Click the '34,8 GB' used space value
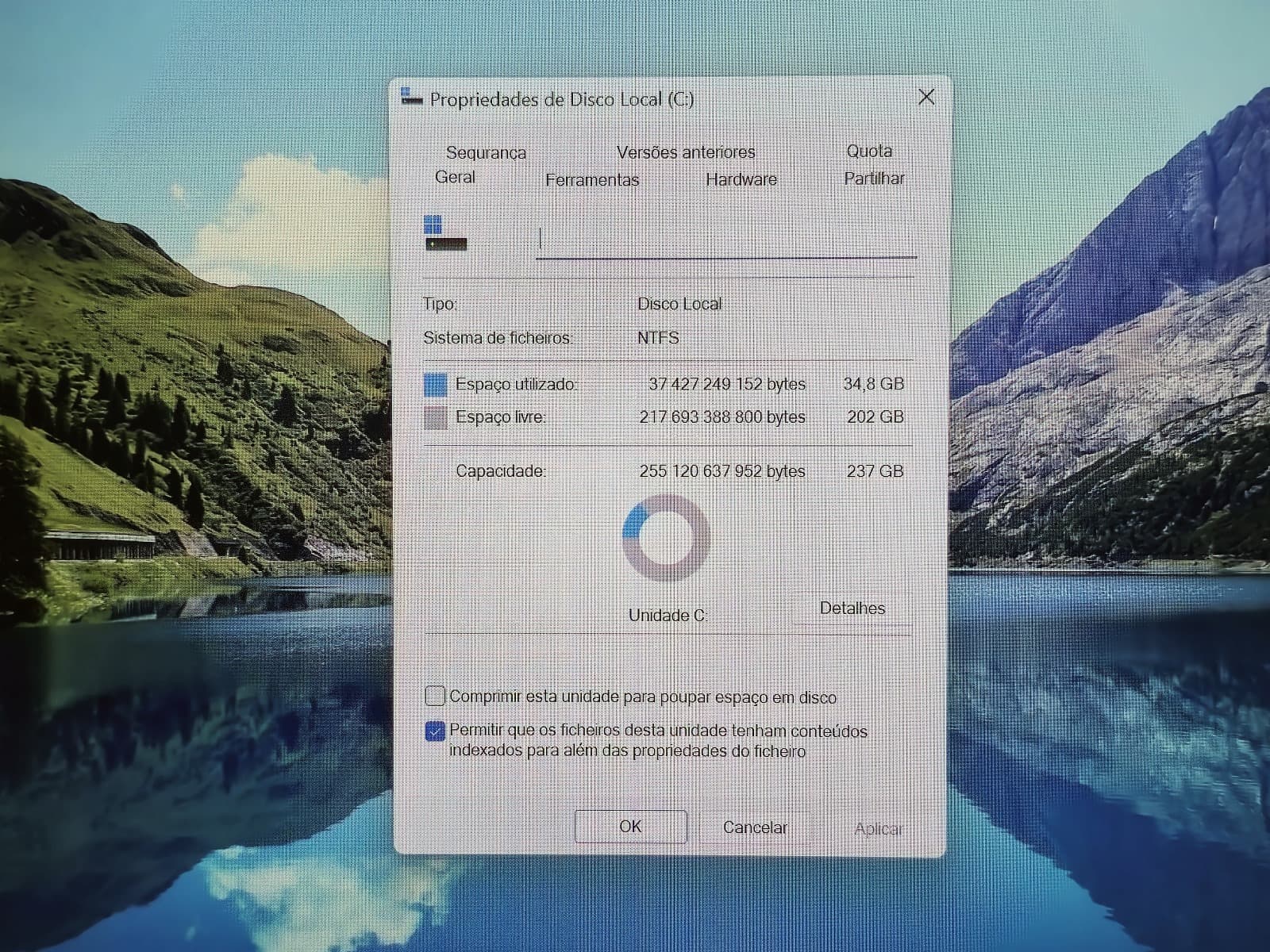1270x952 pixels. pos(873,384)
